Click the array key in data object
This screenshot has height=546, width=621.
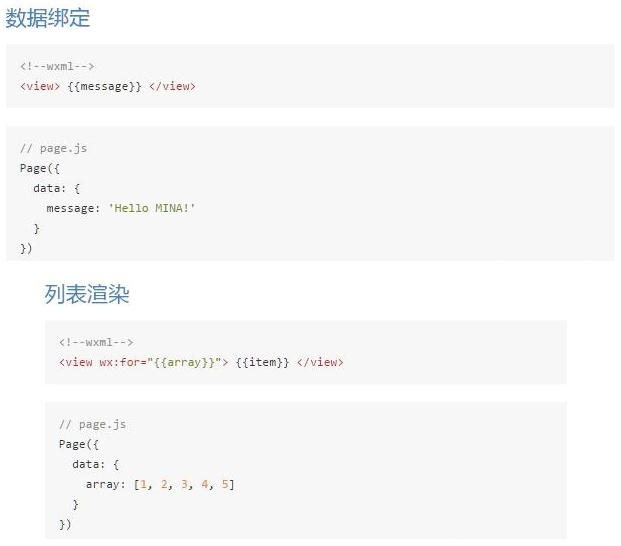click(x=105, y=484)
